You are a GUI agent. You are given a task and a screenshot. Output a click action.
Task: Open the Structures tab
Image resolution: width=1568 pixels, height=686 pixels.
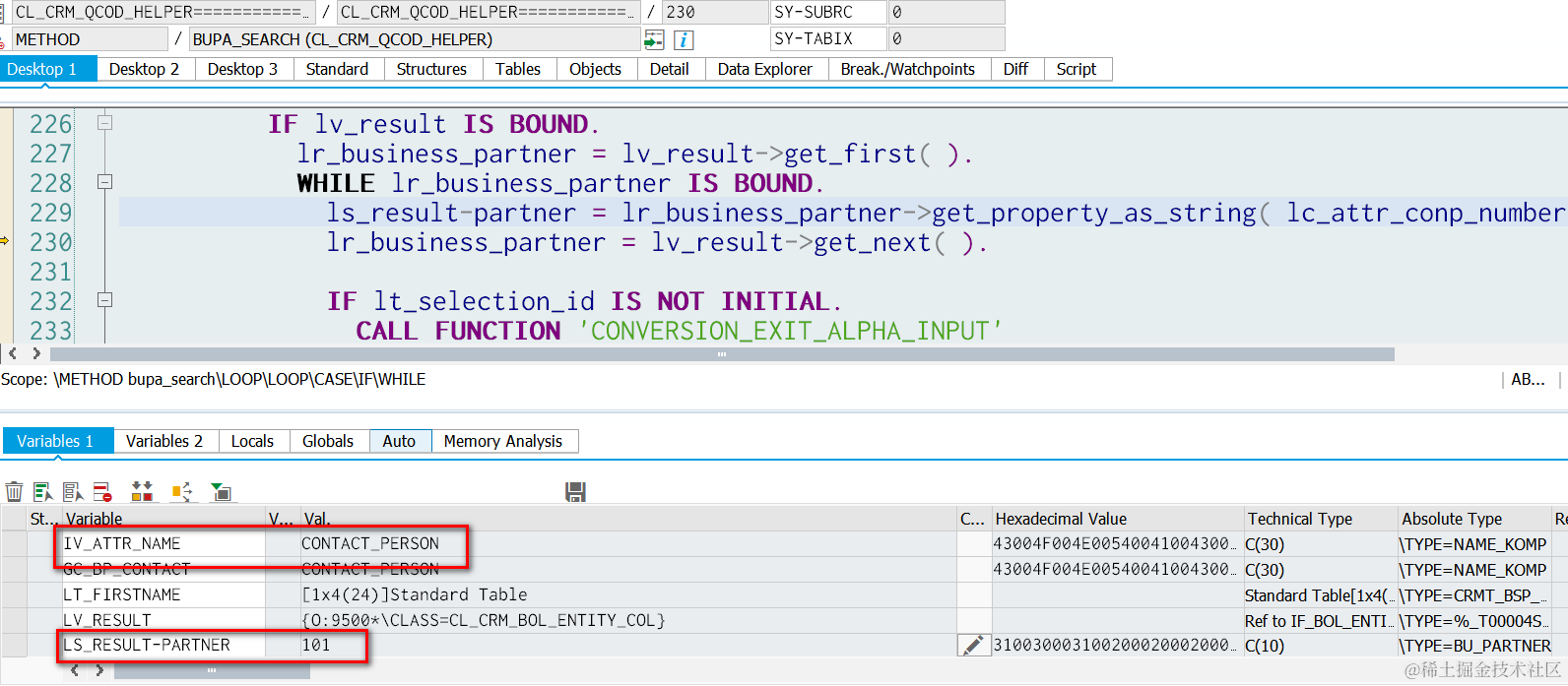pos(431,69)
